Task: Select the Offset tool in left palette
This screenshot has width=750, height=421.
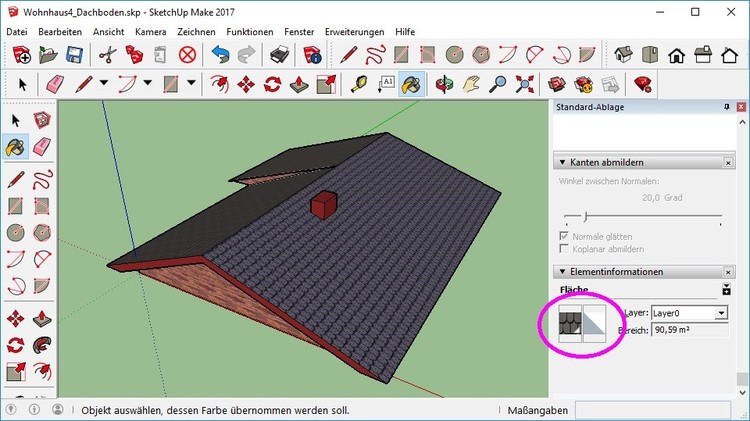Action: coord(42,371)
